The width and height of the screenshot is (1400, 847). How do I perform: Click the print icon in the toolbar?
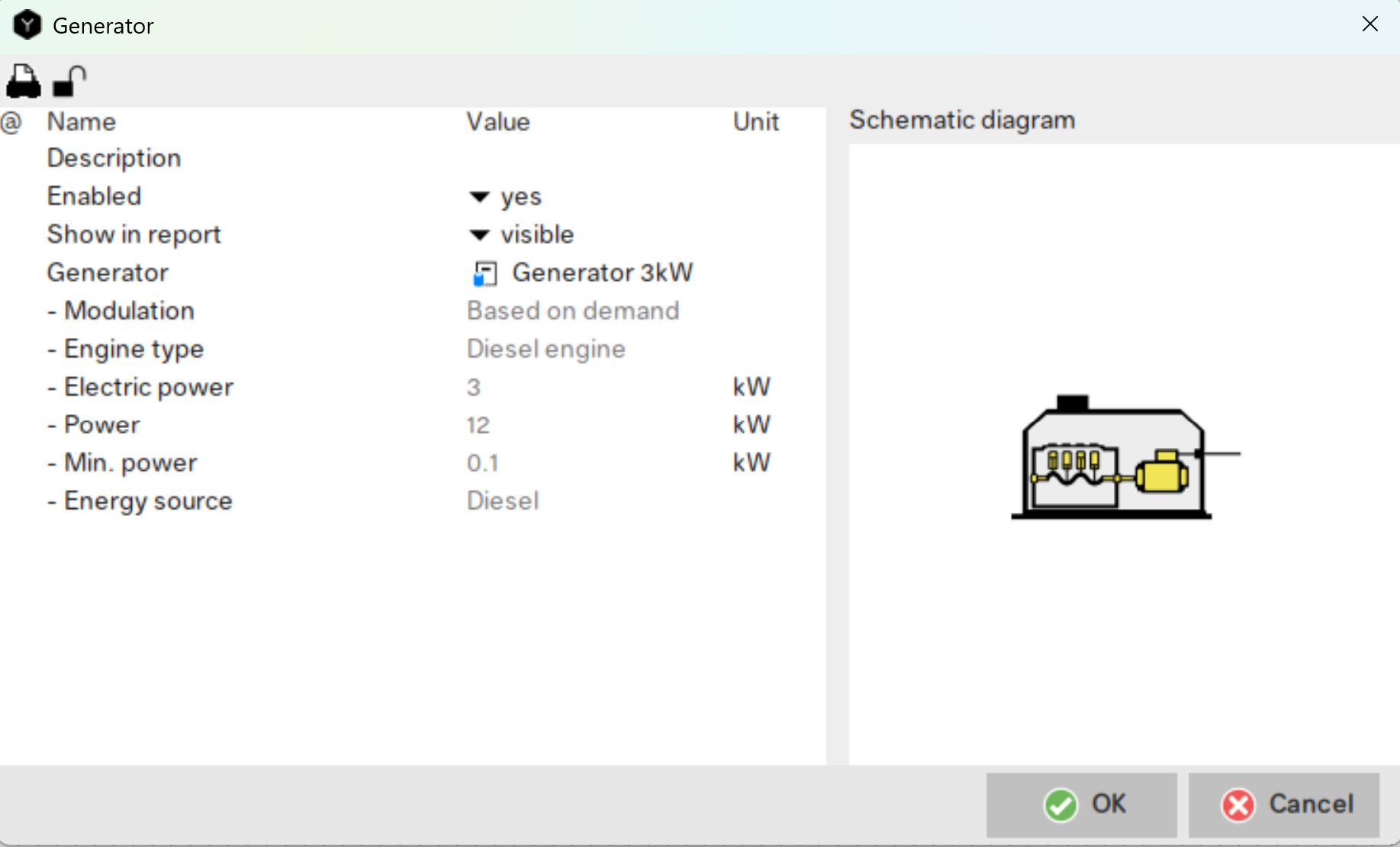point(23,81)
